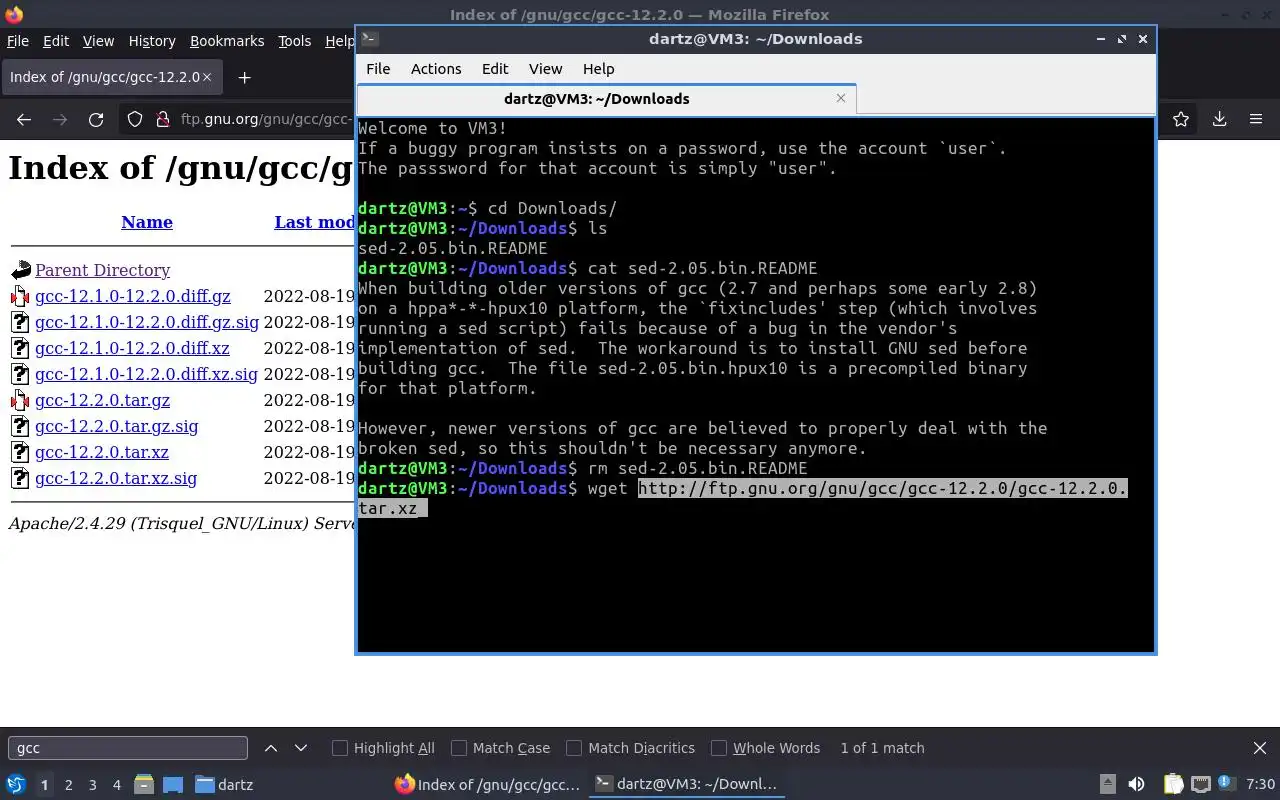Click the tracking protection shield icon
Image resolution: width=1280 pixels, height=800 pixels.
point(135,120)
